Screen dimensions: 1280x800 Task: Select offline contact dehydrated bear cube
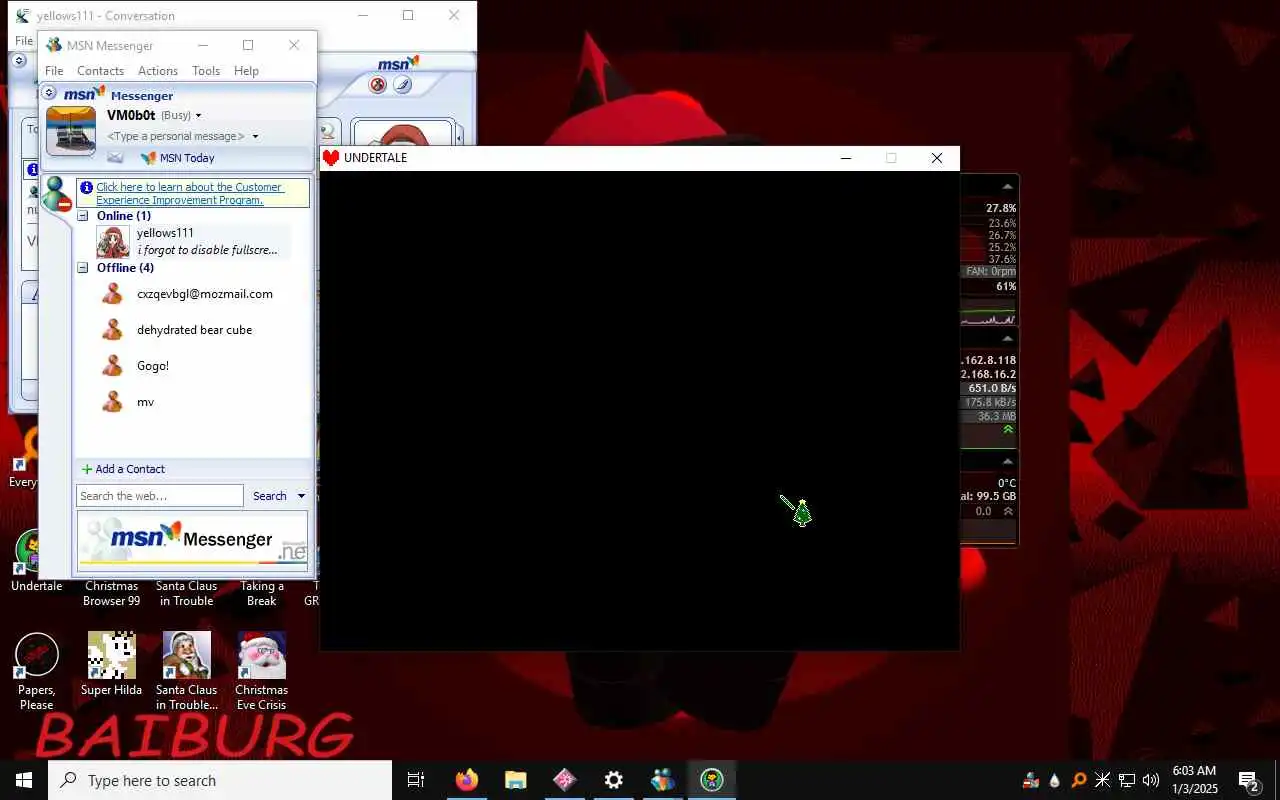pyautogui.click(x=194, y=330)
